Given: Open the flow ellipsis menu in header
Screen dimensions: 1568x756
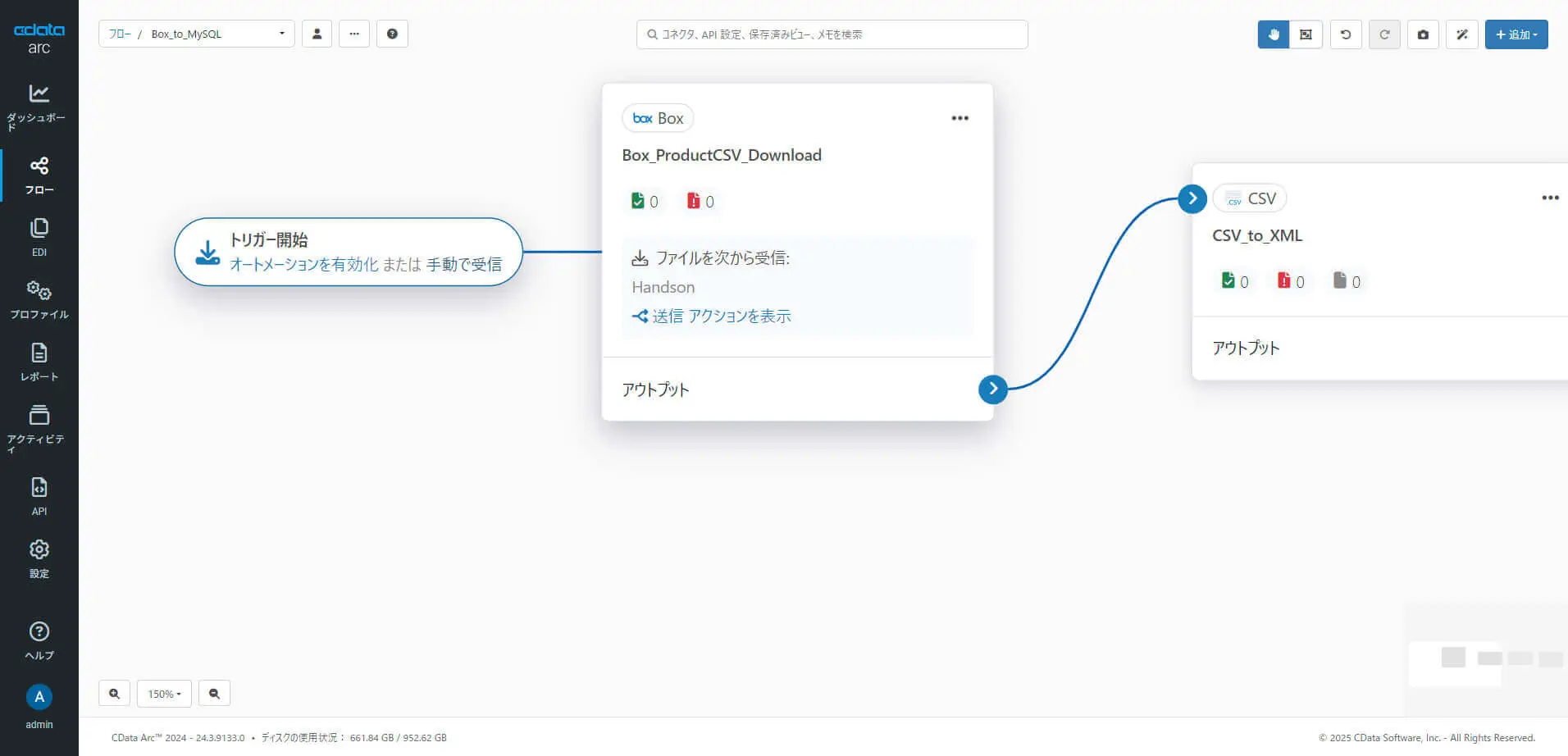Looking at the screenshot, I should [354, 34].
